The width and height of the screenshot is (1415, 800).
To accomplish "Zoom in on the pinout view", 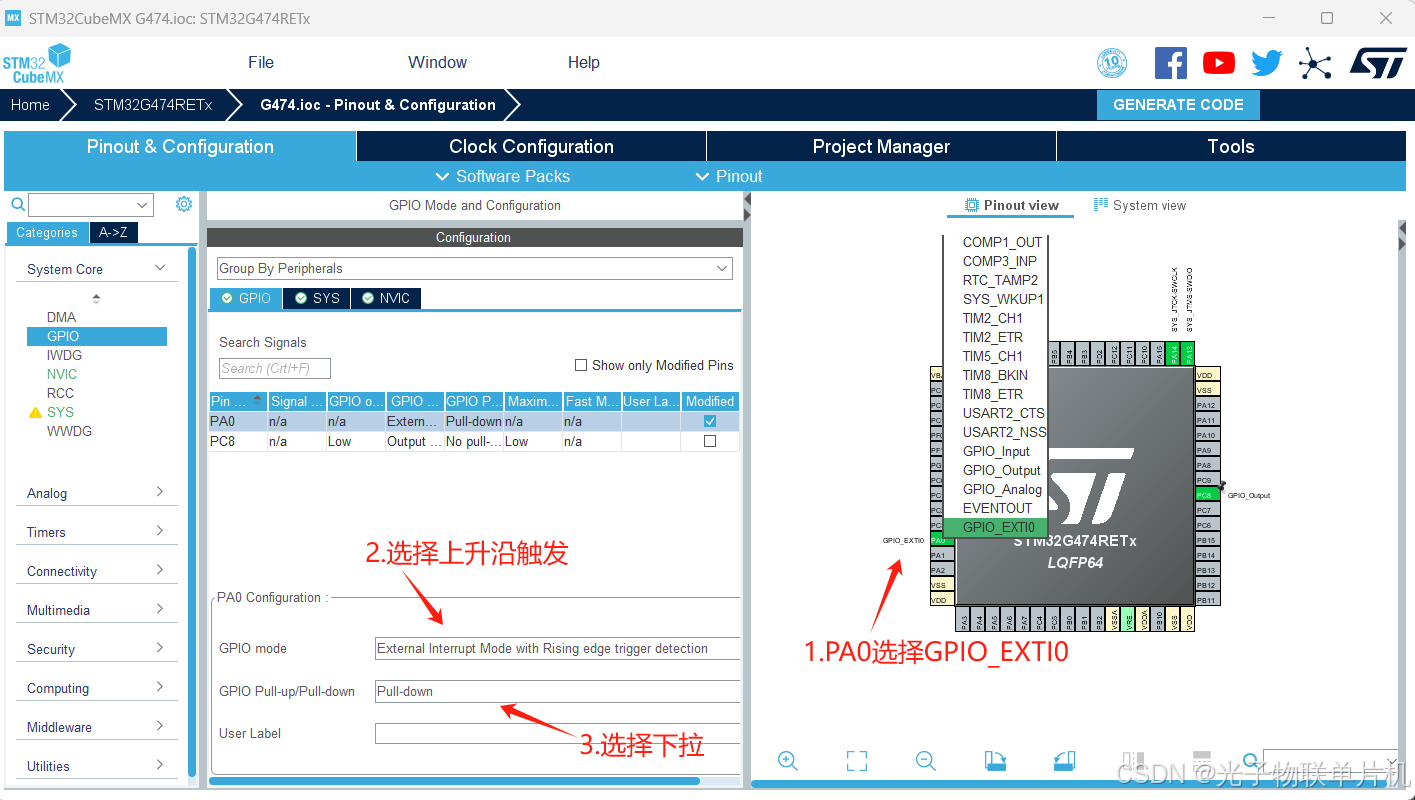I will [x=788, y=761].
